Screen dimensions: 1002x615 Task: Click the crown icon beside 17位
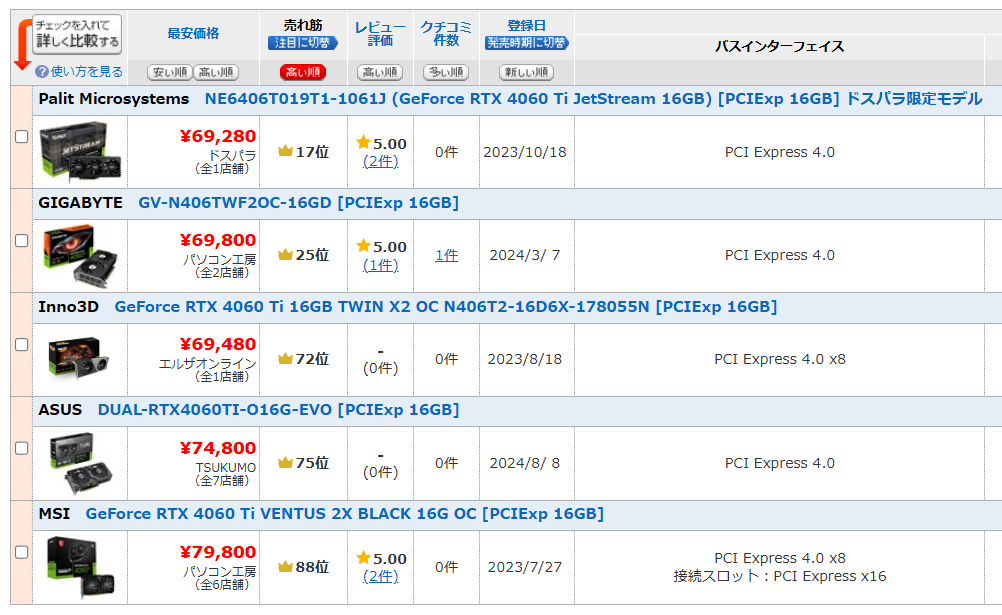(286, 151)
